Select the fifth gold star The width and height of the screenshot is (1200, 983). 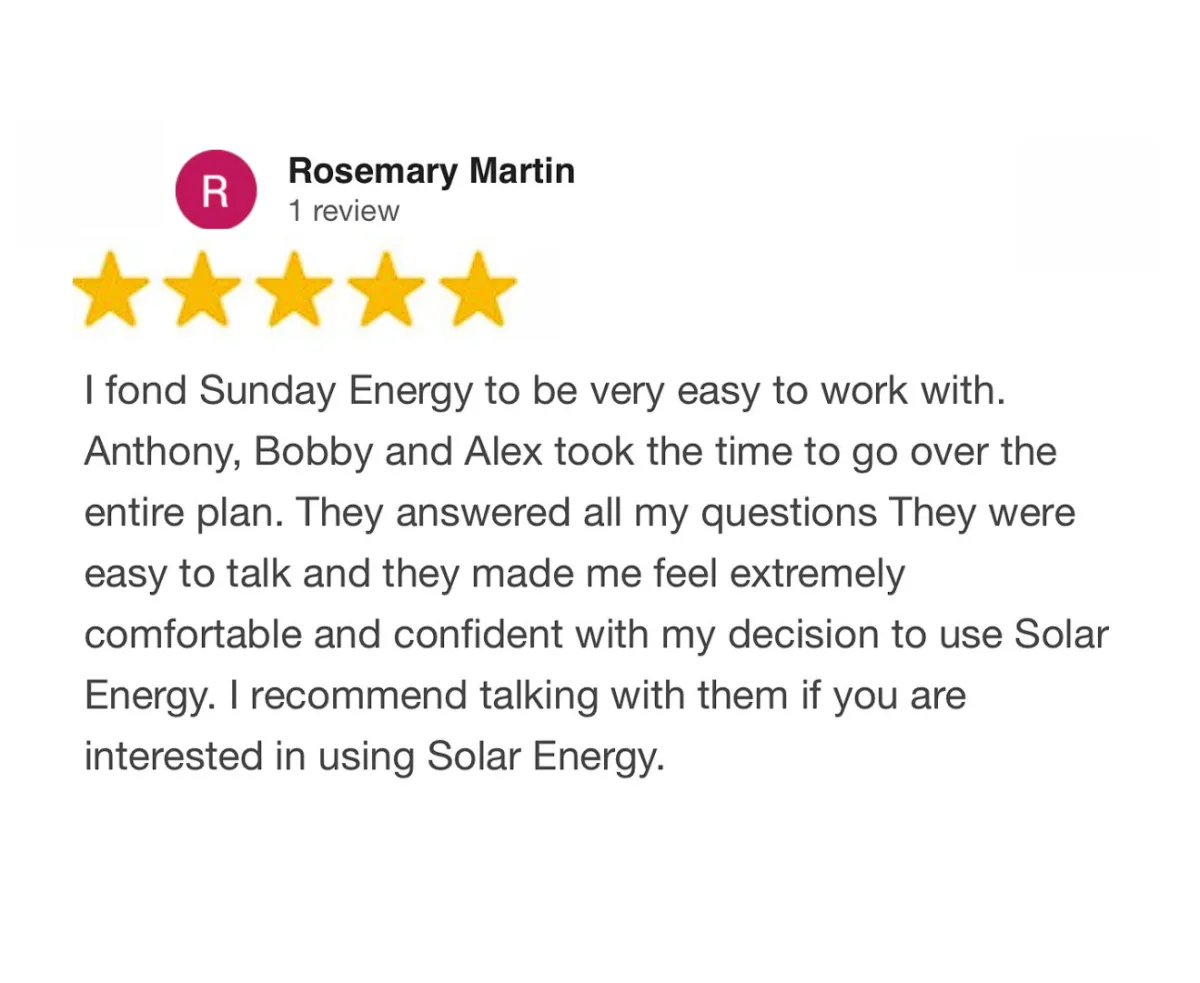tap(479, 288)
